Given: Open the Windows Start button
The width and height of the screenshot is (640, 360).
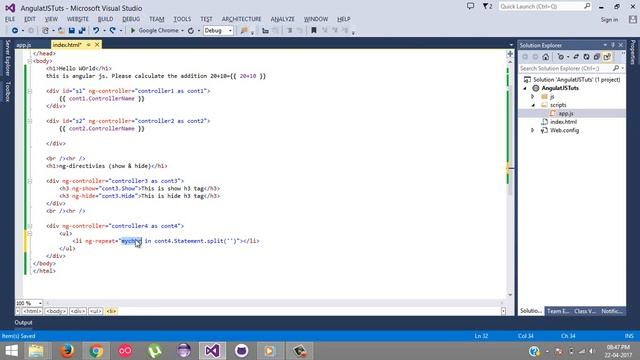Looking at the screenshot, I should click(11, 351).
